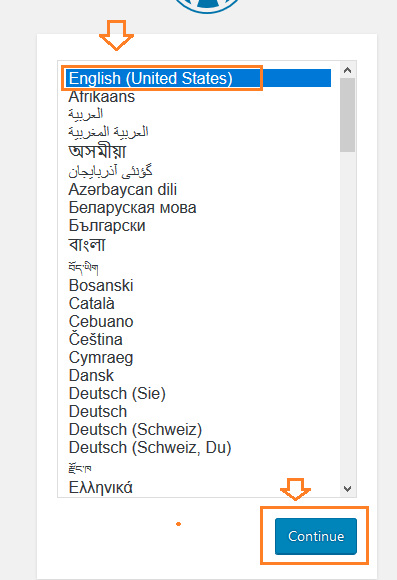Click the scrollbar up arrow

point(347,70)
